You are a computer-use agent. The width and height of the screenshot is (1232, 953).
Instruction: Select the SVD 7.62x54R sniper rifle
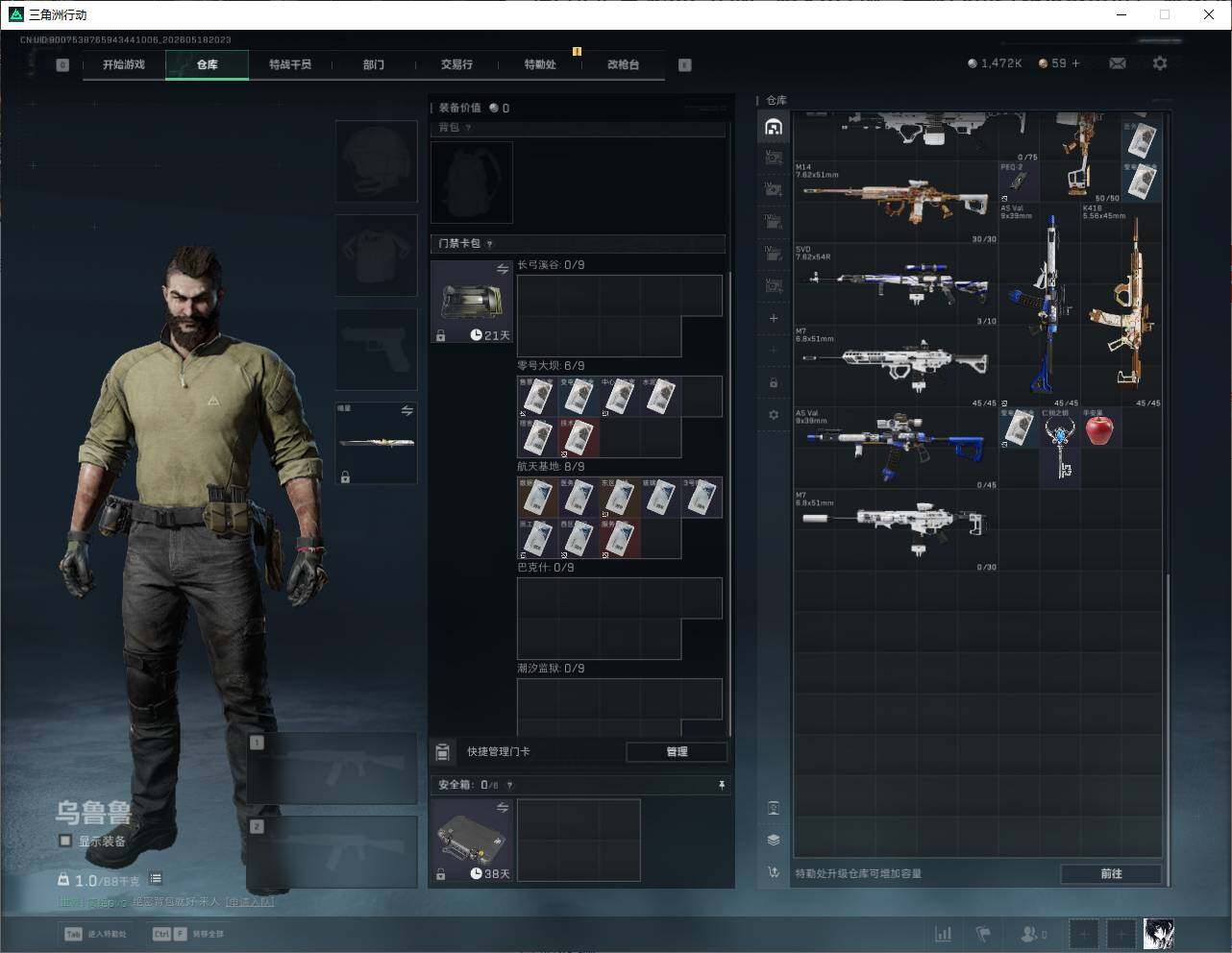tap(896, 284)
